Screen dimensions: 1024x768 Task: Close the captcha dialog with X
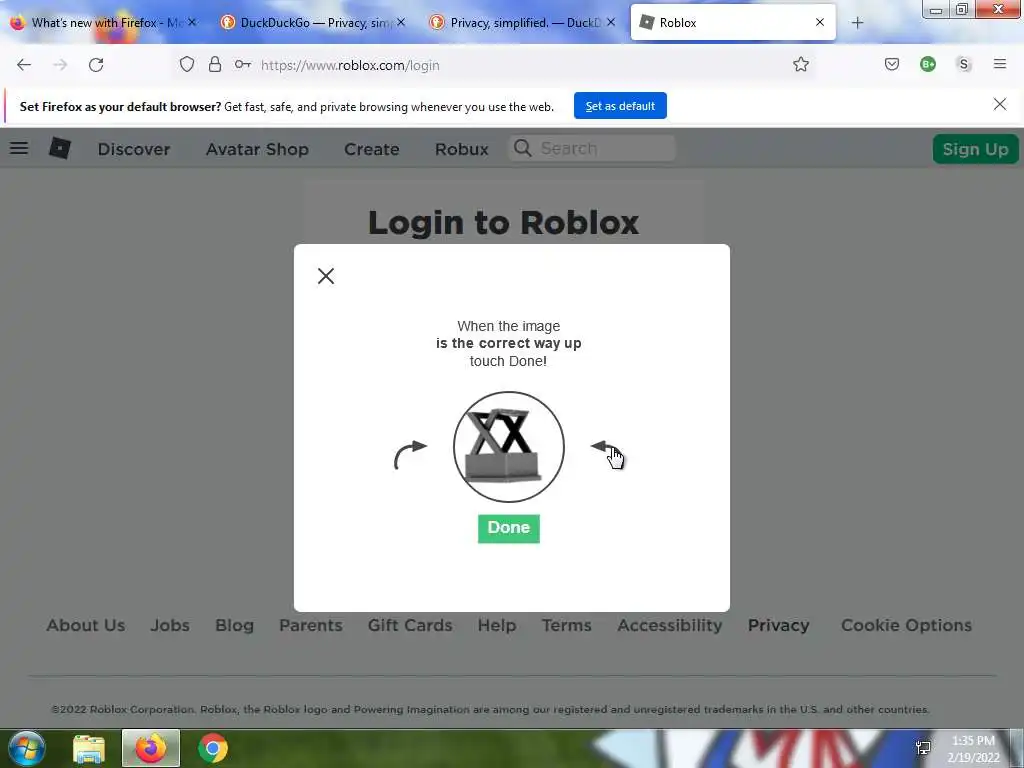click(x=326, y=276)
